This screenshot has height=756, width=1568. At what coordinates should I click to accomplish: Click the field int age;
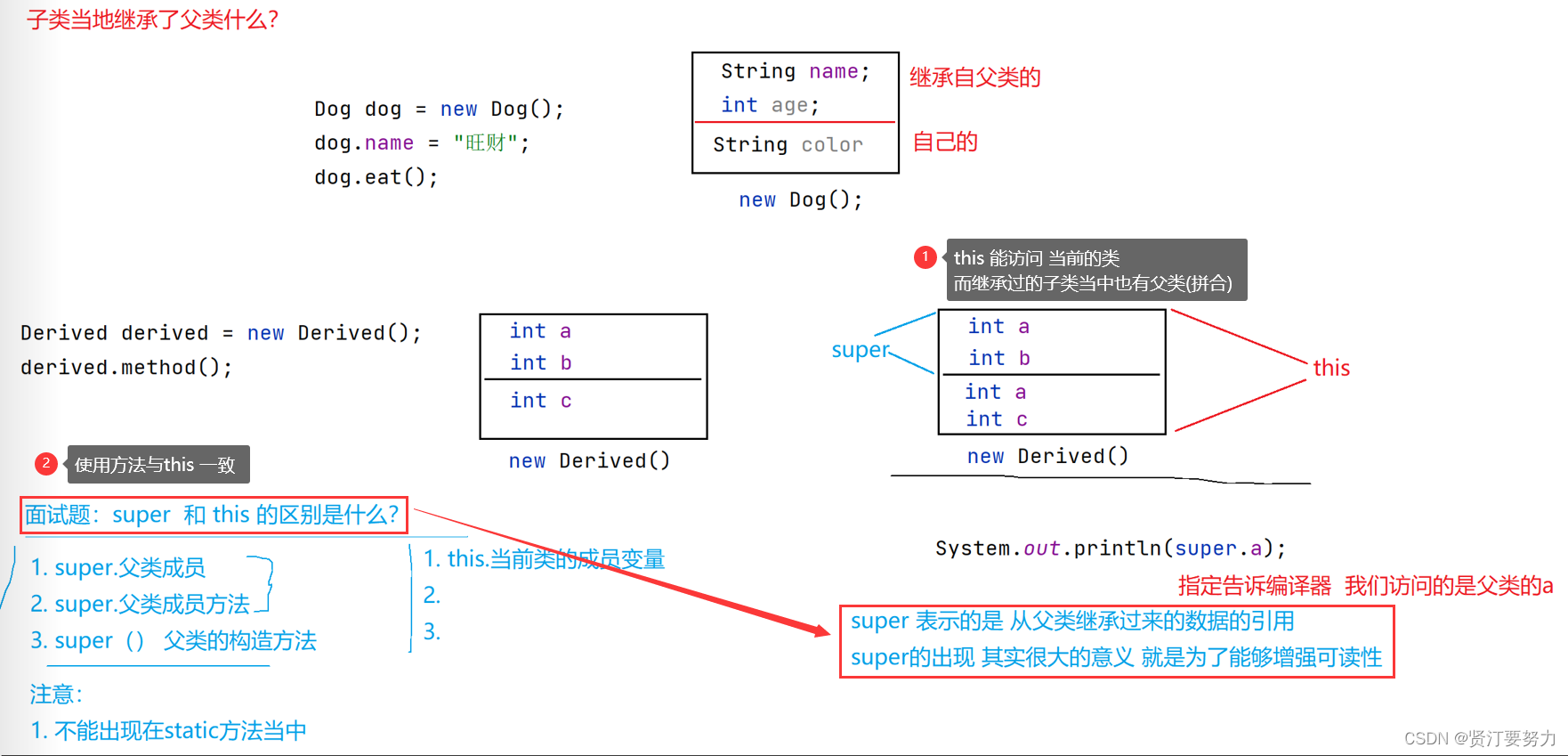click(770, 105)
